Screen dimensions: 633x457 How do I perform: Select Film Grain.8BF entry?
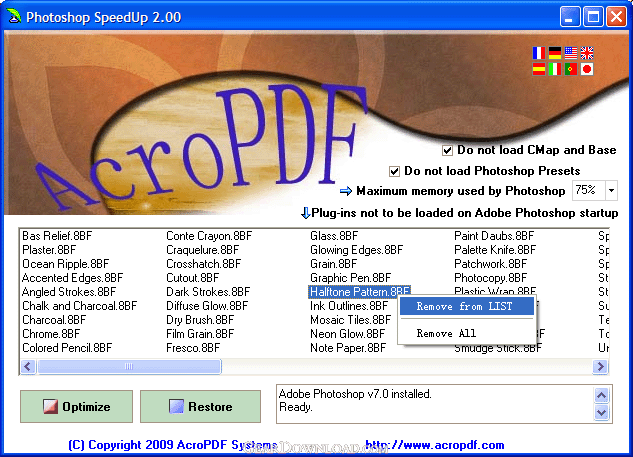[200, 334]
